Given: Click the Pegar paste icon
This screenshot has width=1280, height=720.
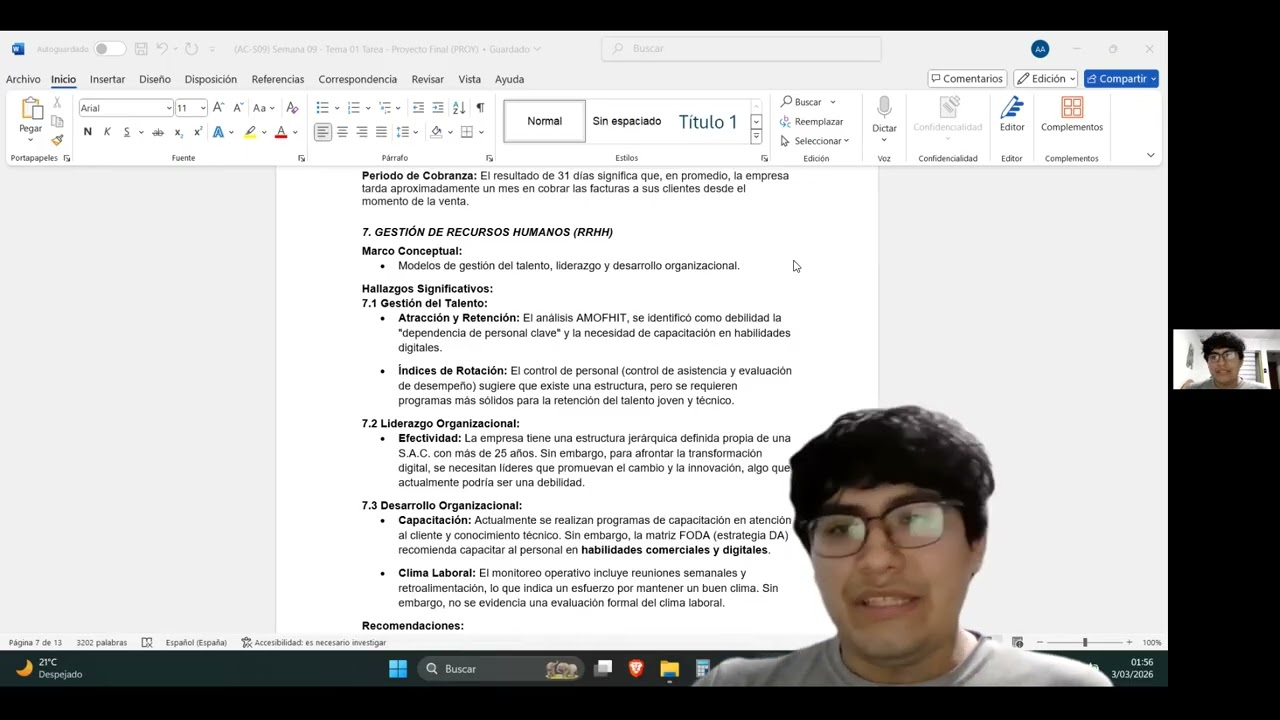Looking at the screenshot, I should pos(31,109).
